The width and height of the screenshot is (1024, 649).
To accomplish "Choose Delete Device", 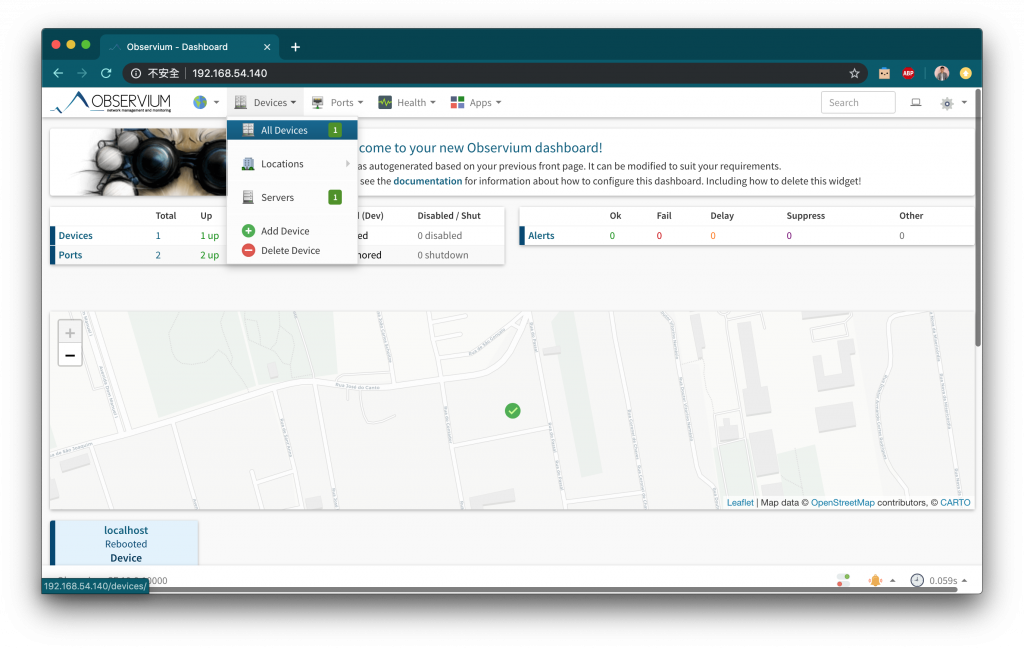I will pos(292,251).
